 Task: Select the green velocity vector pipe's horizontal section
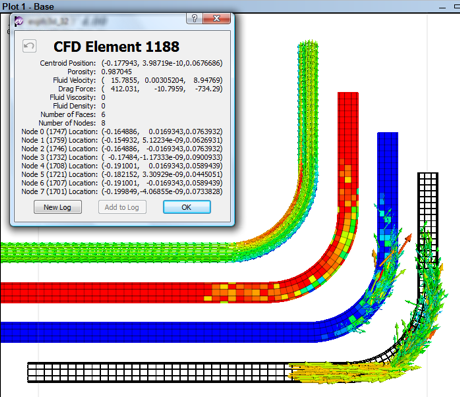117,253
